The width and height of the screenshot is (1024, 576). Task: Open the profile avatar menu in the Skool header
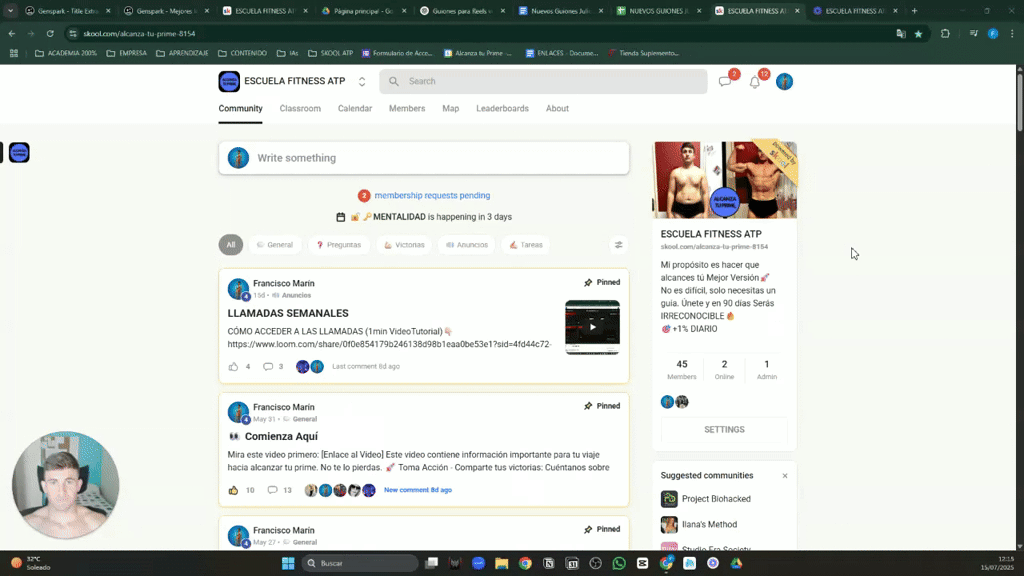pyautogui.click(x=784, y=82)
